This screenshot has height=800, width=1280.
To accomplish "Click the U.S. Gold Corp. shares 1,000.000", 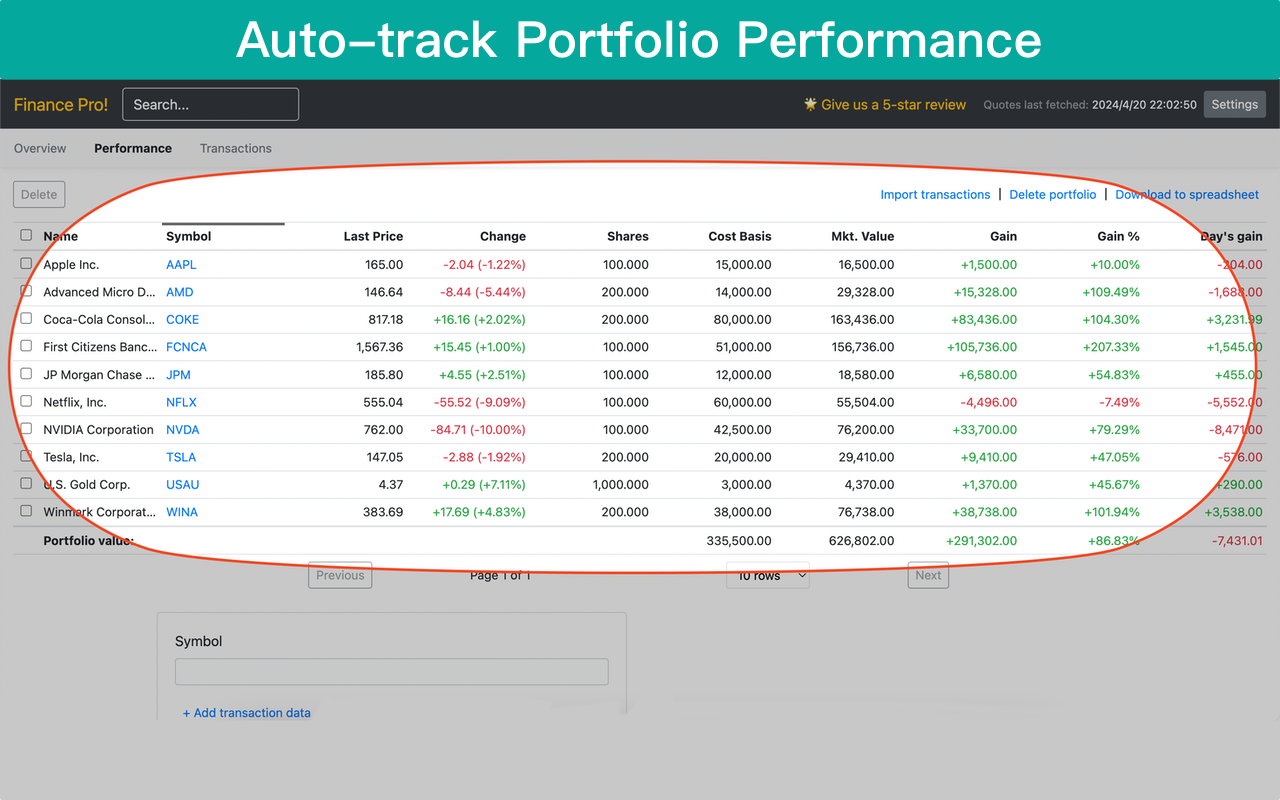I will coord(620,485).
